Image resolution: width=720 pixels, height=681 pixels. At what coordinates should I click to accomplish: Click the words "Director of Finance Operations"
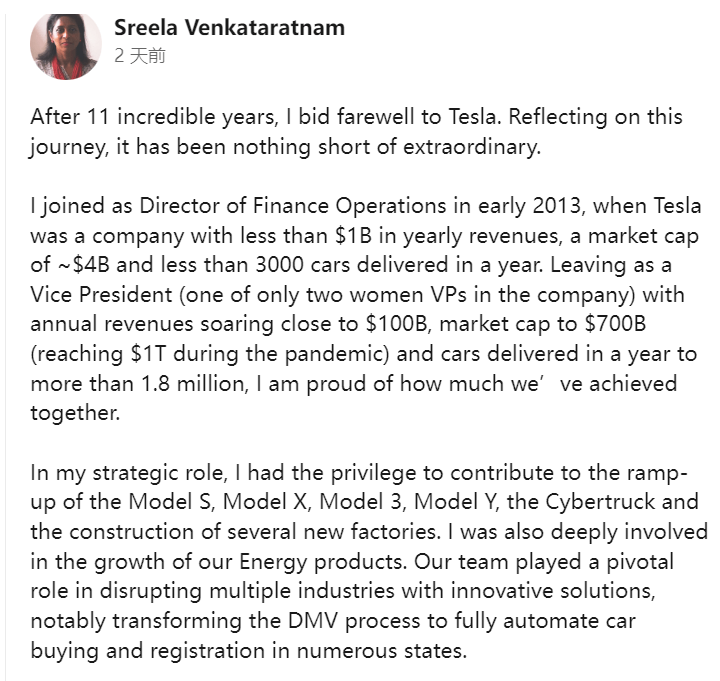[292, 206]
